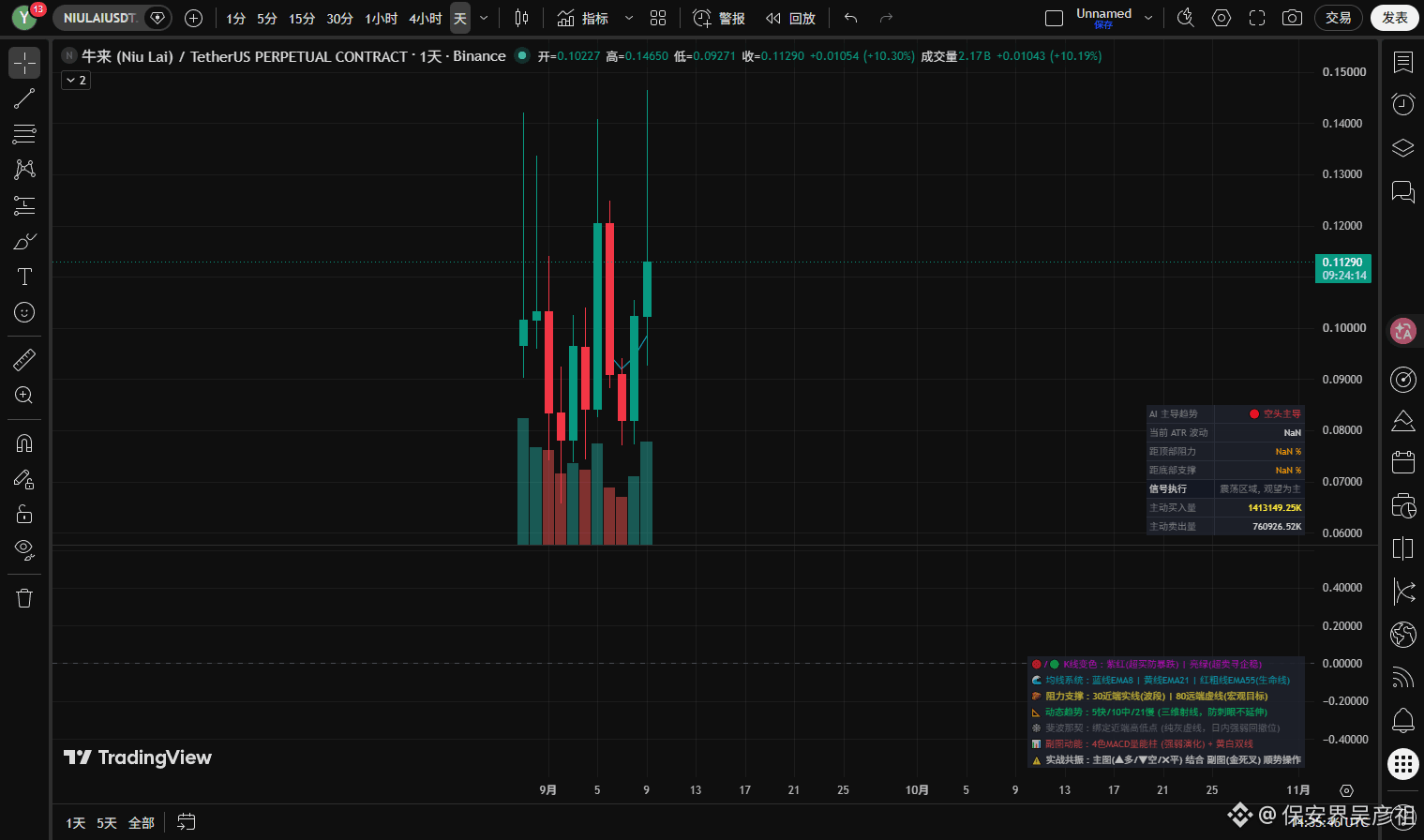
Task: Click the 发表 publish button
Action: [x=1395, y=18]
